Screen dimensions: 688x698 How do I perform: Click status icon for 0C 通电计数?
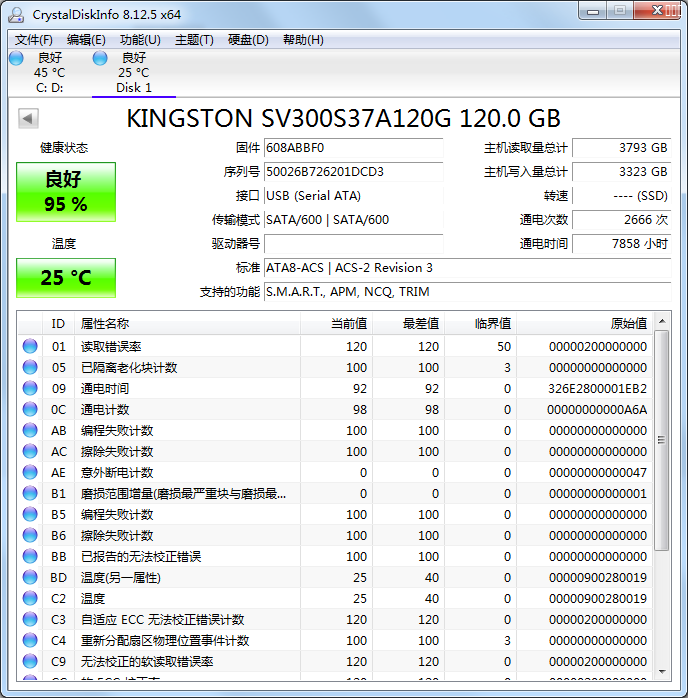click(30, 409)
